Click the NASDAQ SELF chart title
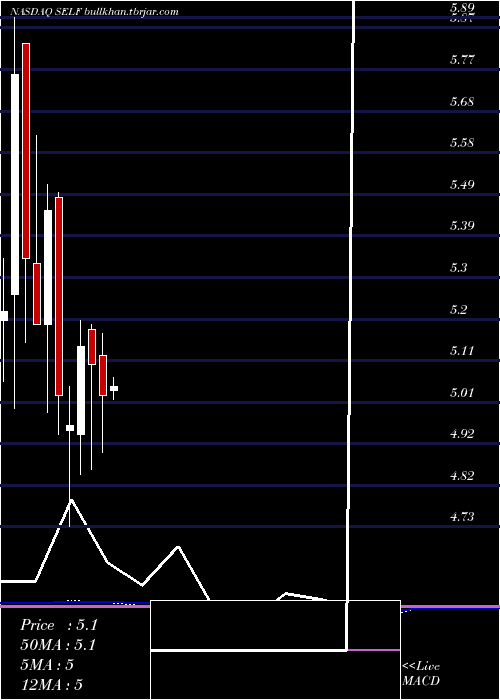 (x=94, y=12)
